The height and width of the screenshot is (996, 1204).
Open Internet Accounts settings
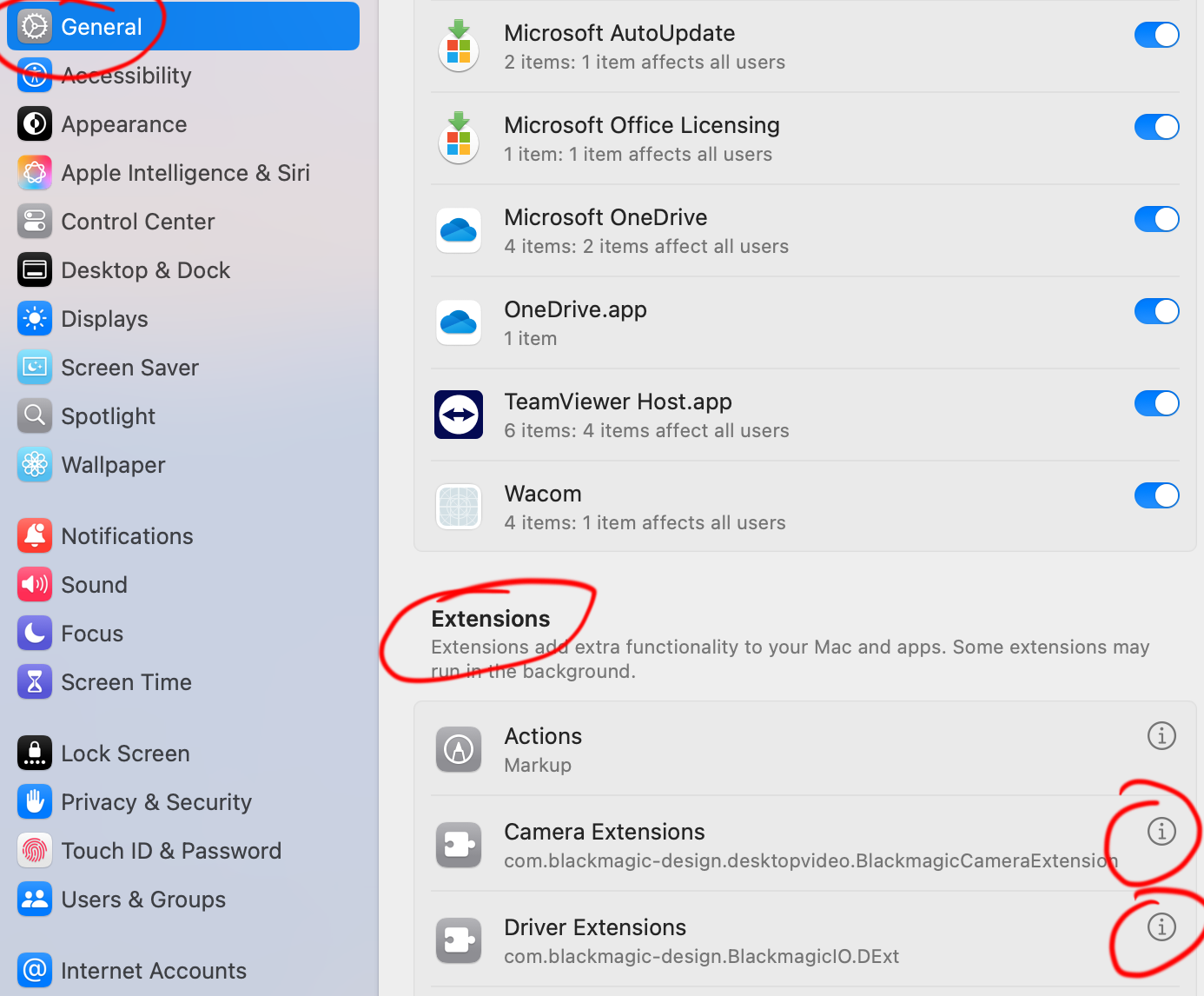click(183, 971)
